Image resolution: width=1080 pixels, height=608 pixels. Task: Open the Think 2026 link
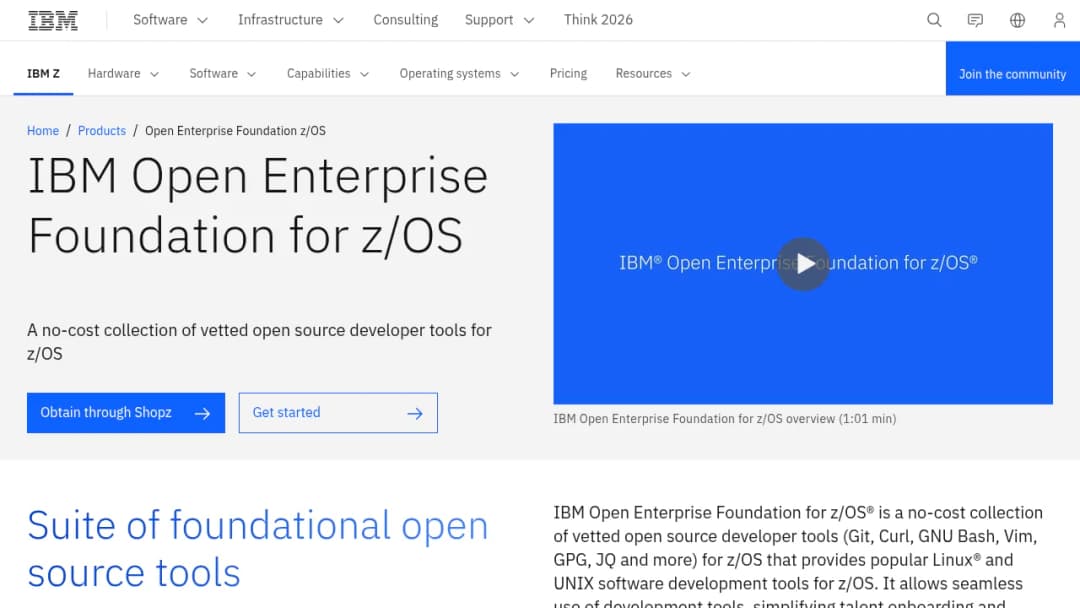tap(598, 20)
